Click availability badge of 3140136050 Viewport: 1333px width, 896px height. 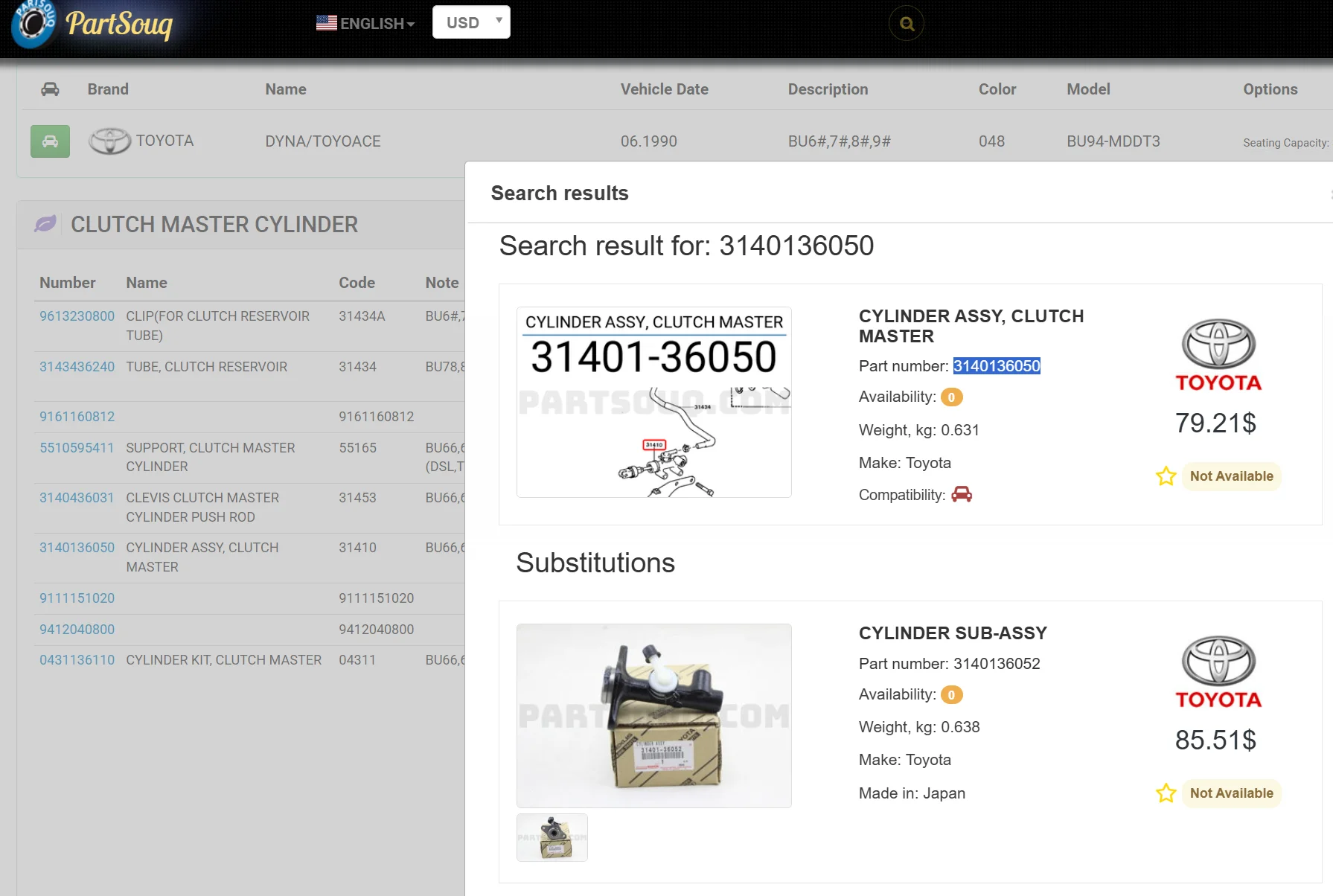(951, 397)
